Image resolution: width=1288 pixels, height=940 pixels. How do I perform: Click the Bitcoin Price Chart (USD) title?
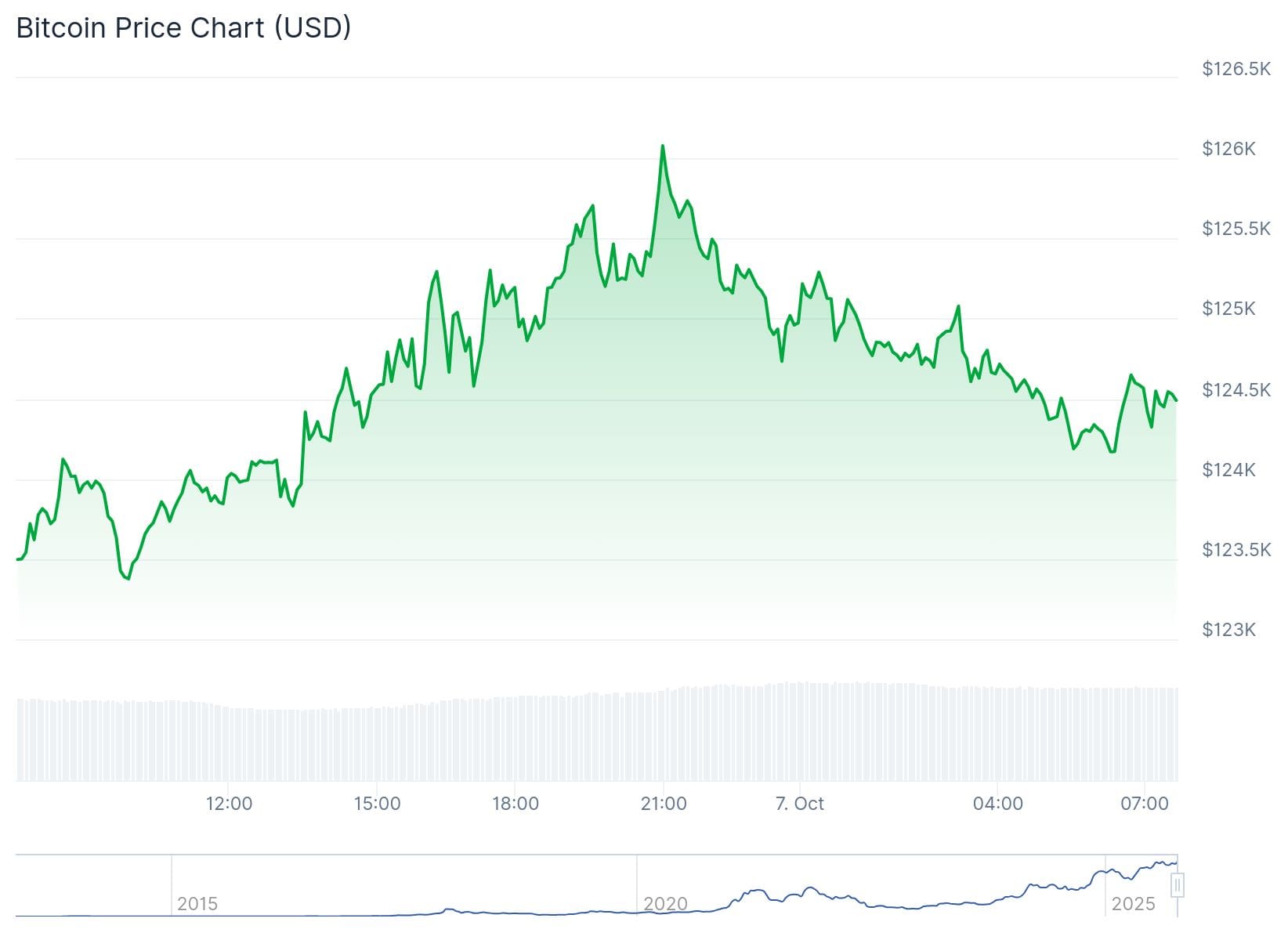click(183, 28)
